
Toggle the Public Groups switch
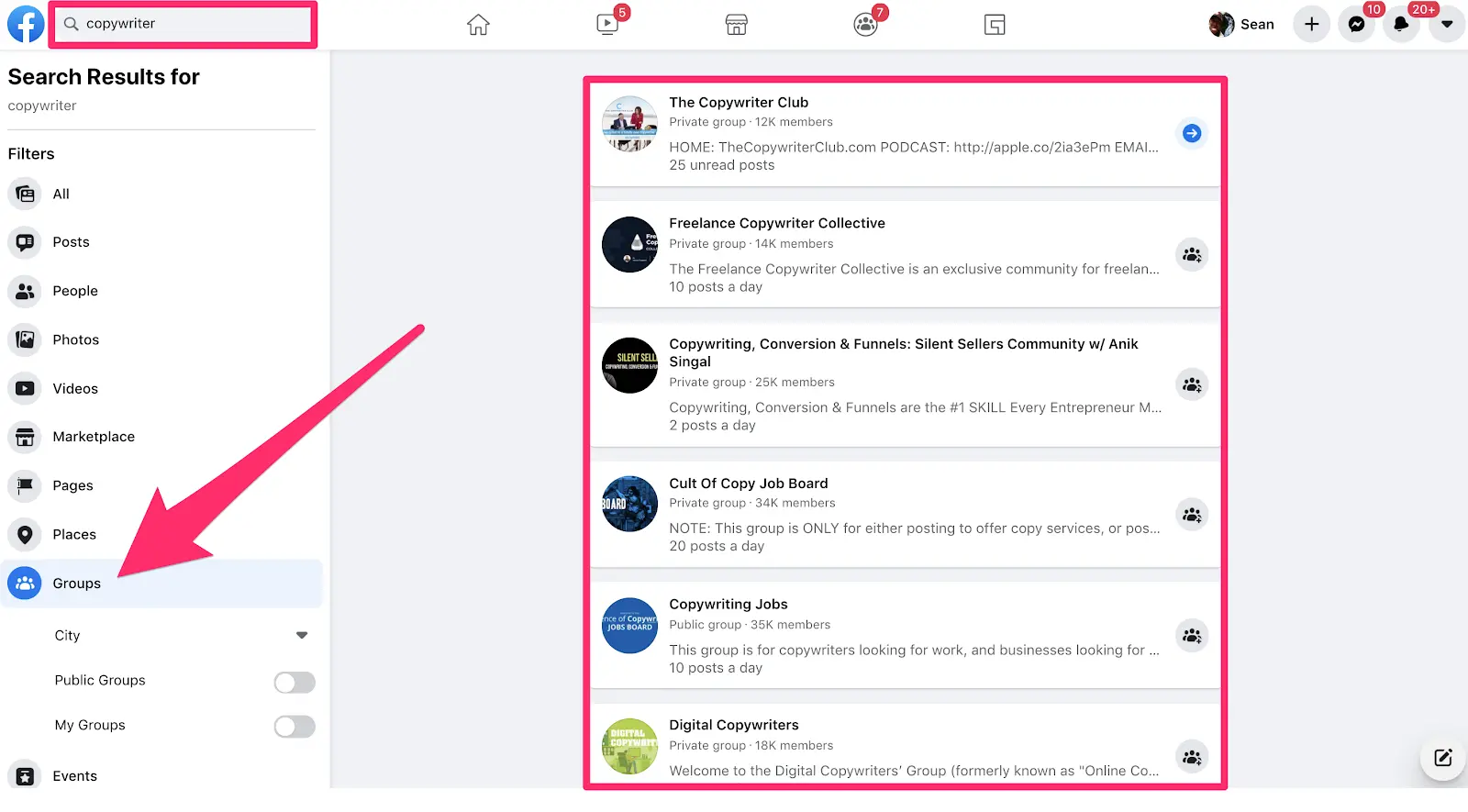tap(295, 682)
